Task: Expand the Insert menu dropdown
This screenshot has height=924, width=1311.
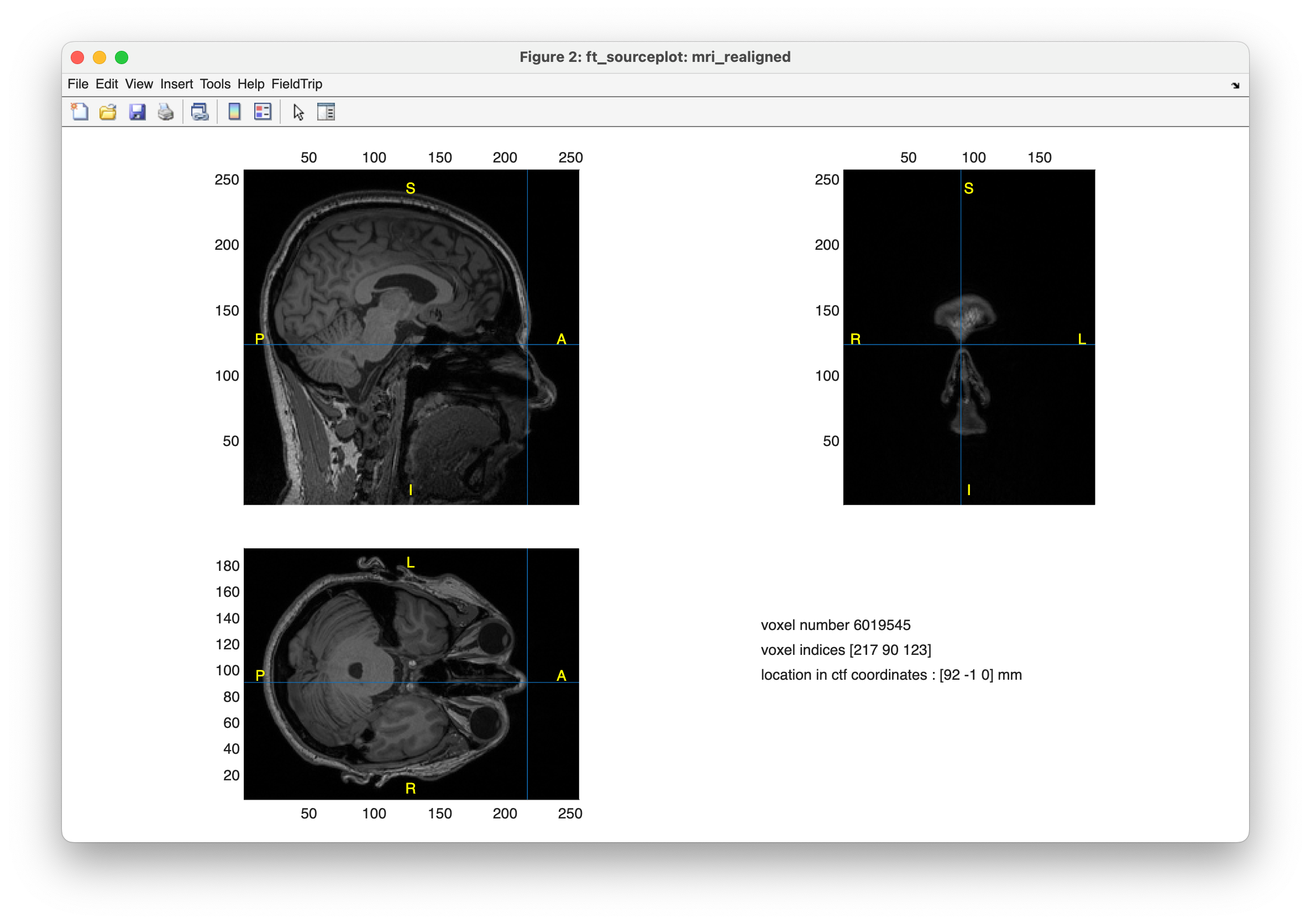Action: (x=176, y=84)
